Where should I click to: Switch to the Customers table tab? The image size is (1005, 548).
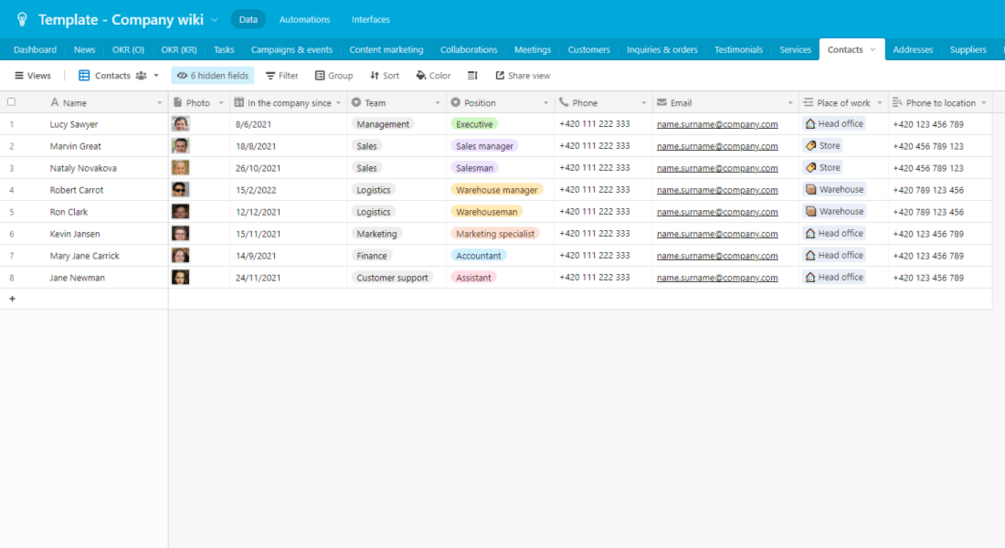coord(588,49)
